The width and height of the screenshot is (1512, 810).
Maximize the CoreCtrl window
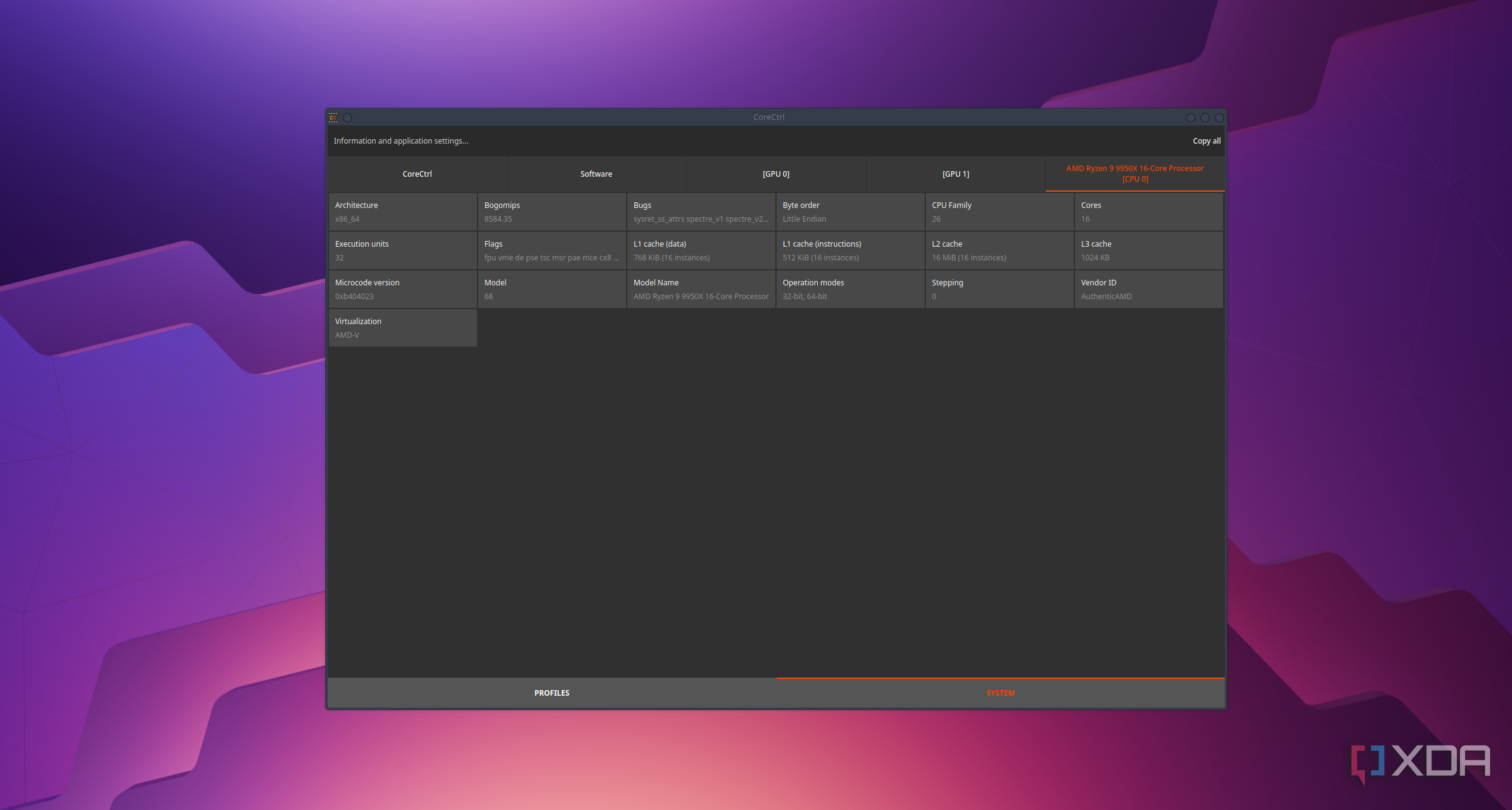tap(1205, 117)
